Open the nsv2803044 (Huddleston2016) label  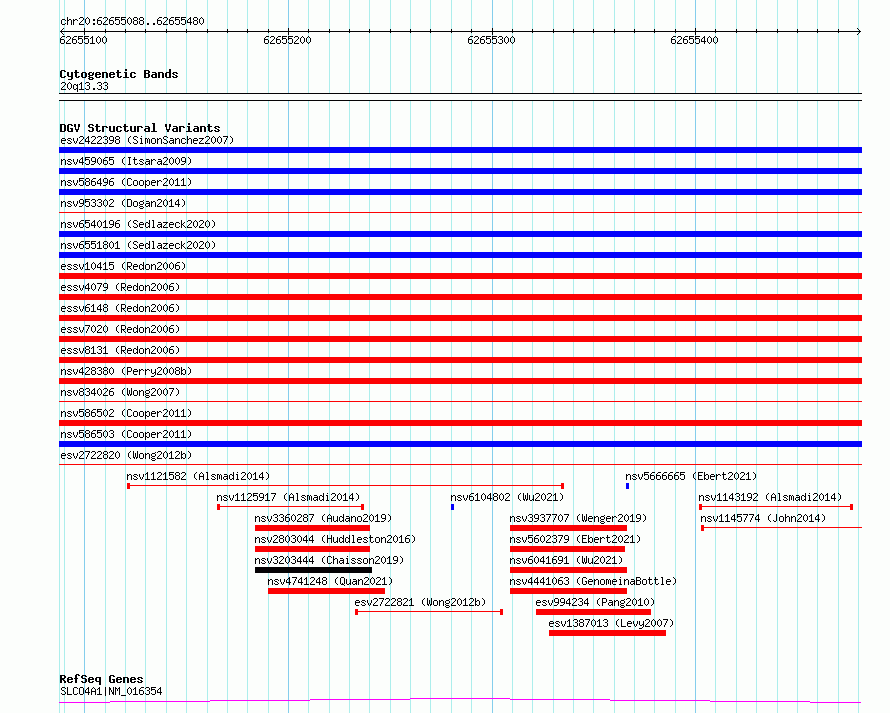pyautogui.click(x=335, y=539)
